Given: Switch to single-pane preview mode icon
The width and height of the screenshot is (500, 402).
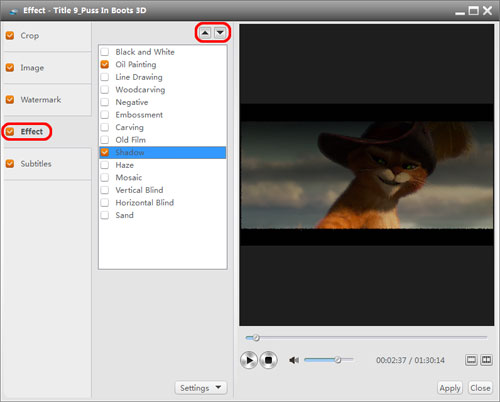Looking at the screenshot, I should coord(471,360).
